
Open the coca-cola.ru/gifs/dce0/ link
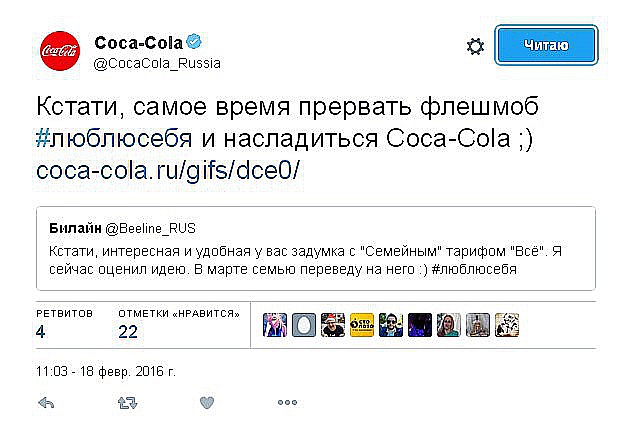(168, 170)
